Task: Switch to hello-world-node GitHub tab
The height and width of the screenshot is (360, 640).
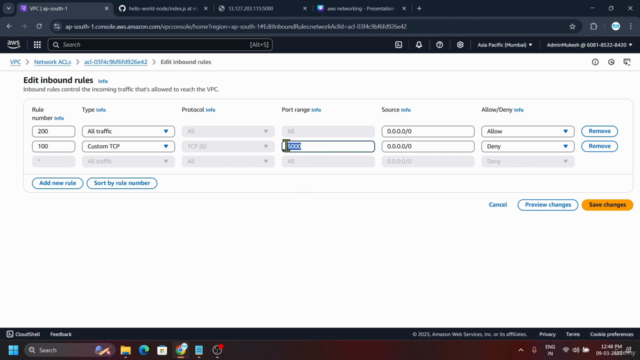Action: (x=163, y=8)
